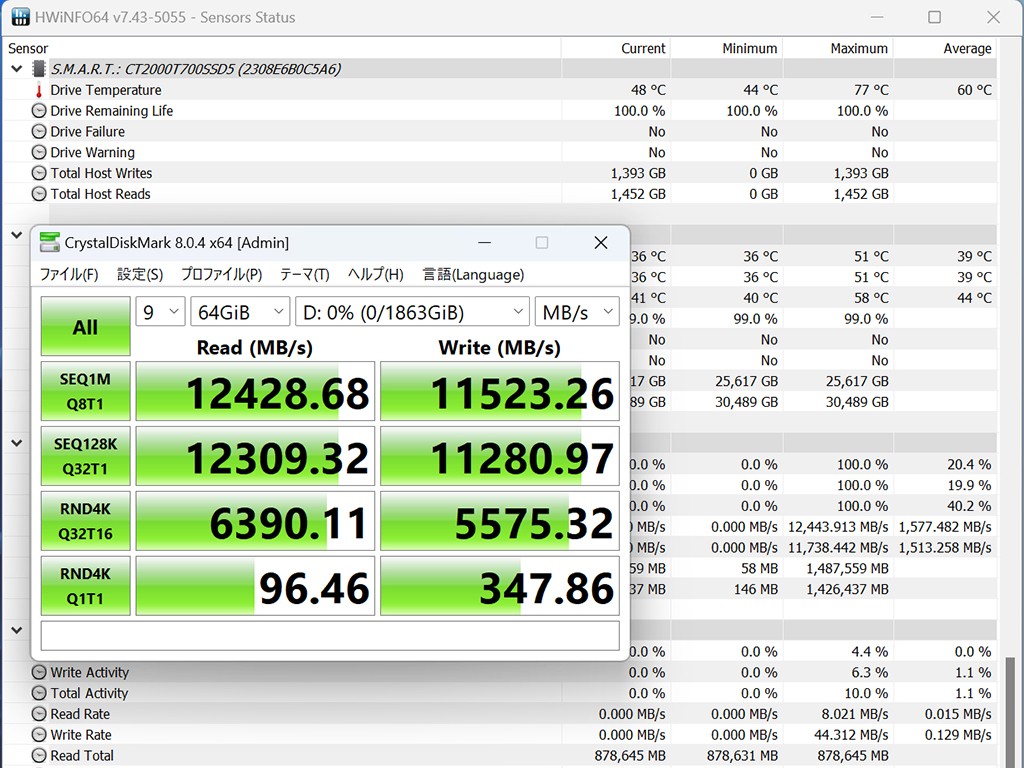Run the RND4K Q1T1 test
This screenshot has width=1024, height=768.
[85, 586]
